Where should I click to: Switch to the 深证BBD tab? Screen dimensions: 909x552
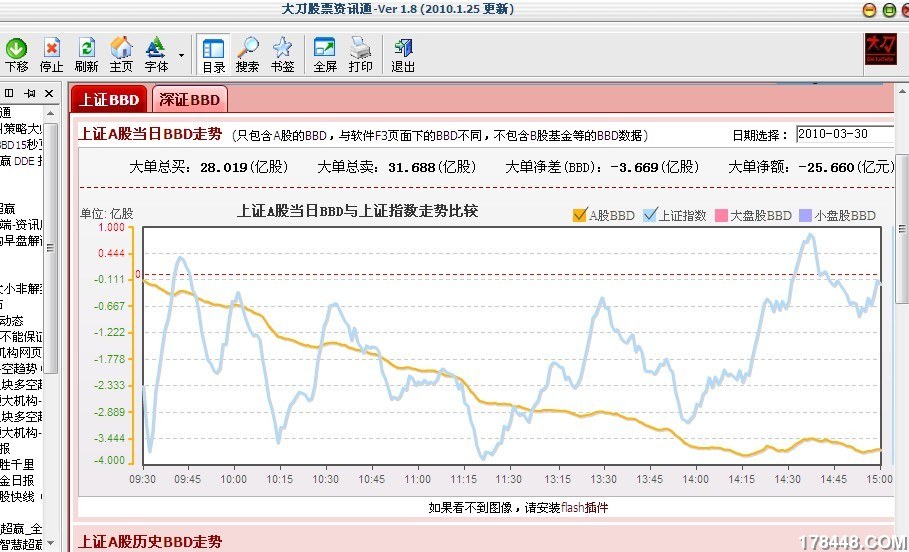(x=190, y=100)
